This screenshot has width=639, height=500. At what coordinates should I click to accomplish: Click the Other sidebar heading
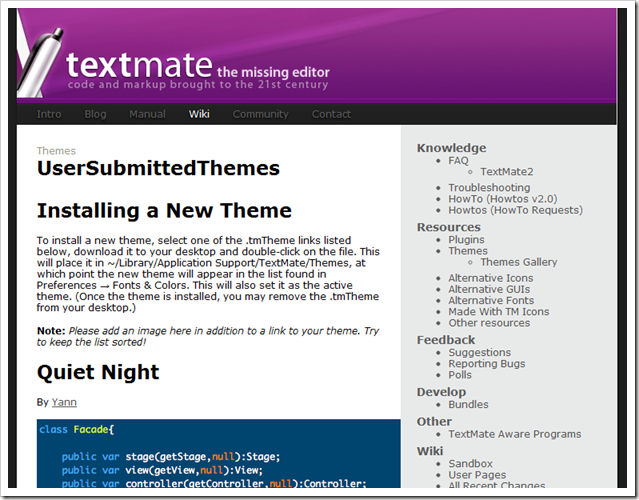pos(434,422)
